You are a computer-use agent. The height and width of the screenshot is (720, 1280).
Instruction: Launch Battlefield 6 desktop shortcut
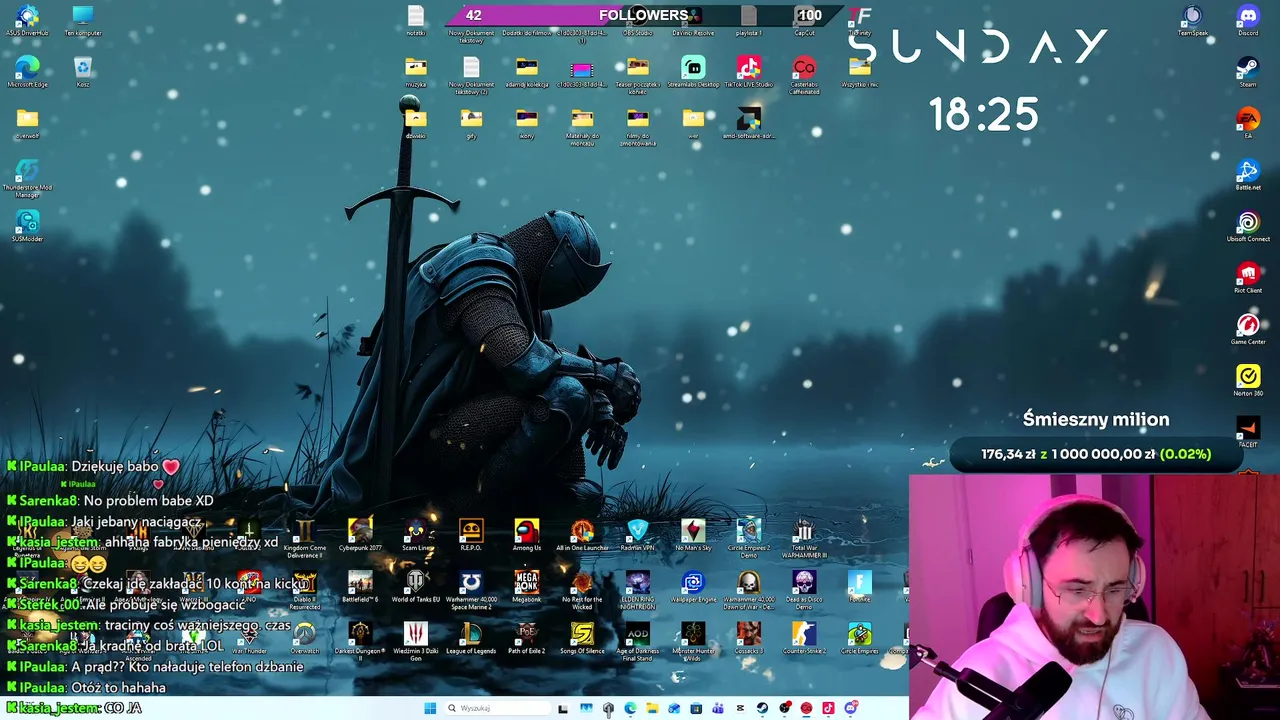point(360,587)
